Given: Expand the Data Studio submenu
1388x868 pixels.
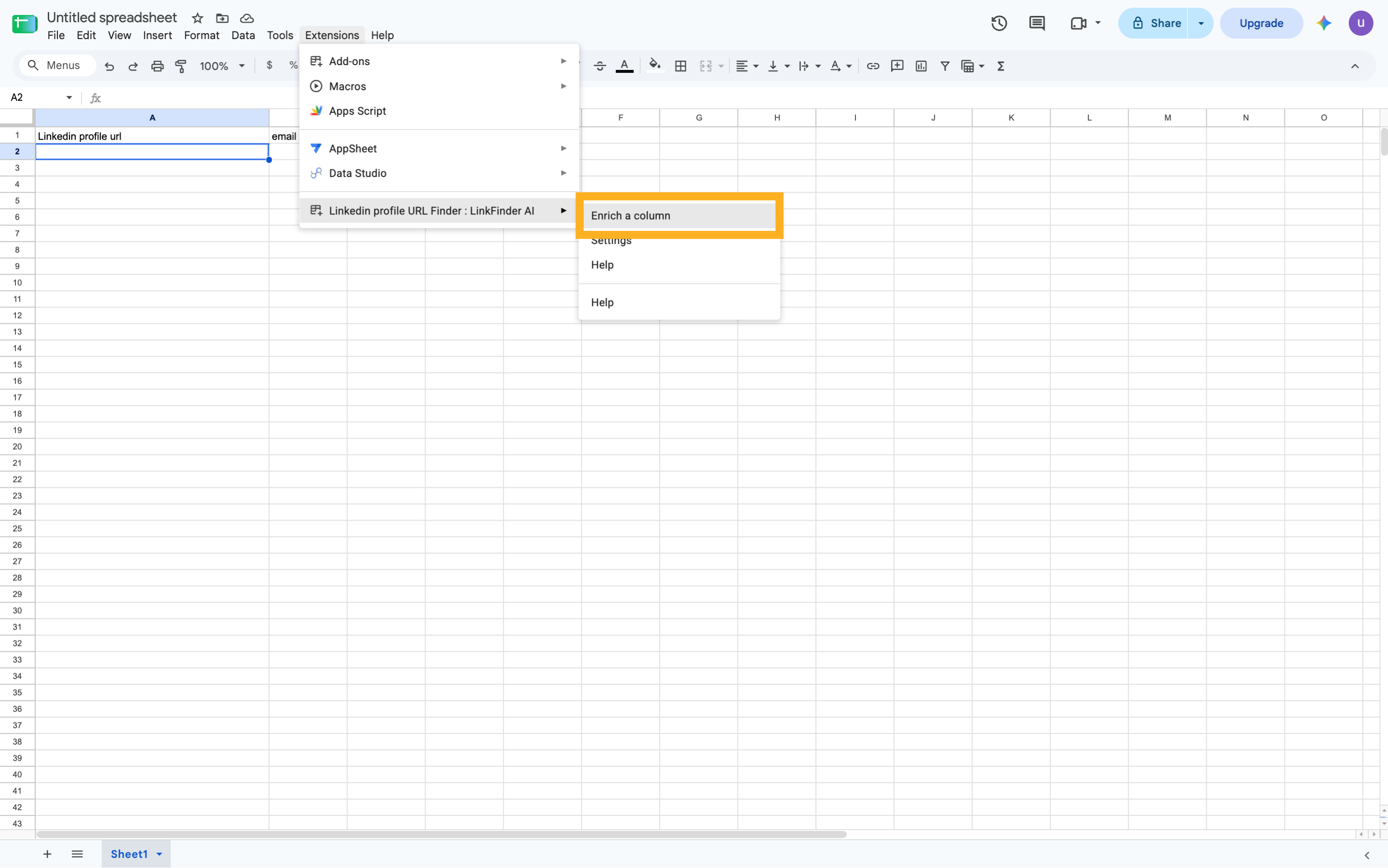Looking at the screenshot, I should pyautogui.click(x=439, y=174).
